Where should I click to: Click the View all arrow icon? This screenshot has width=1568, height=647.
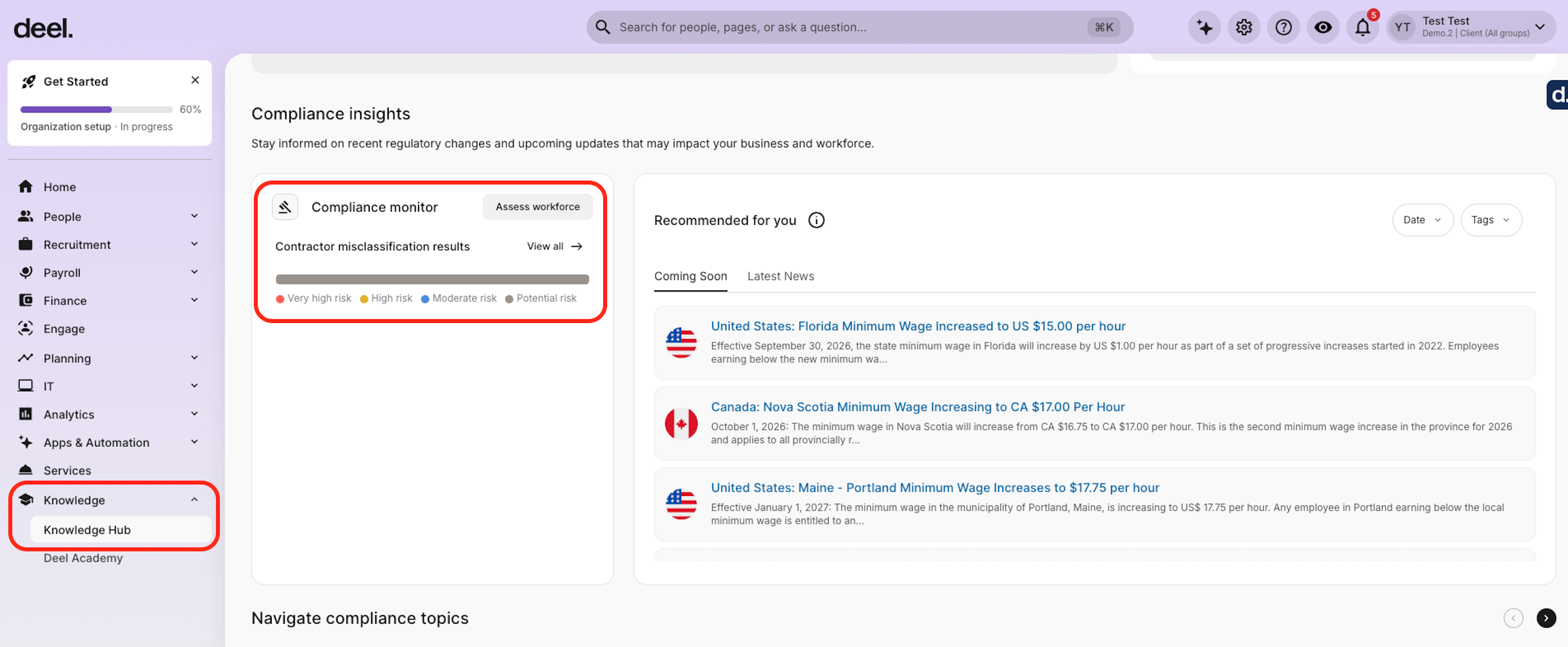pos(577,246)
